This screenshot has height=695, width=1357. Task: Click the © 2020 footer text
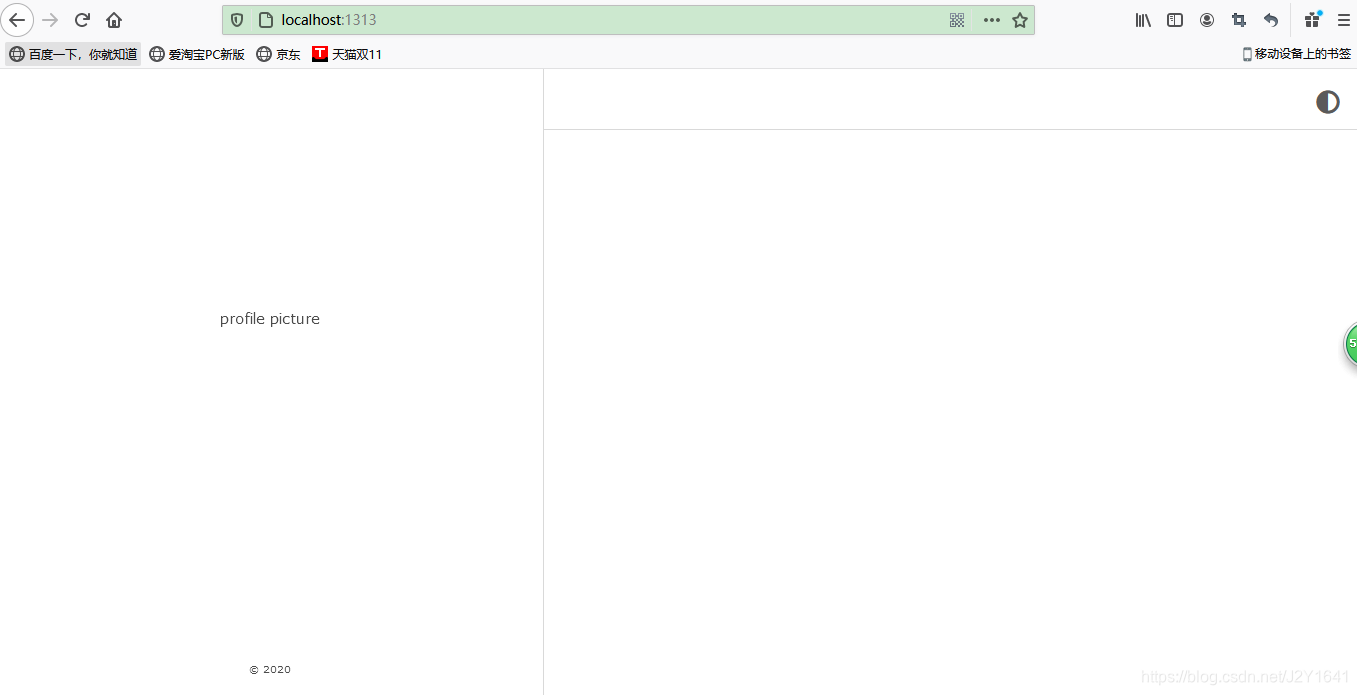[x=270, y=670]
